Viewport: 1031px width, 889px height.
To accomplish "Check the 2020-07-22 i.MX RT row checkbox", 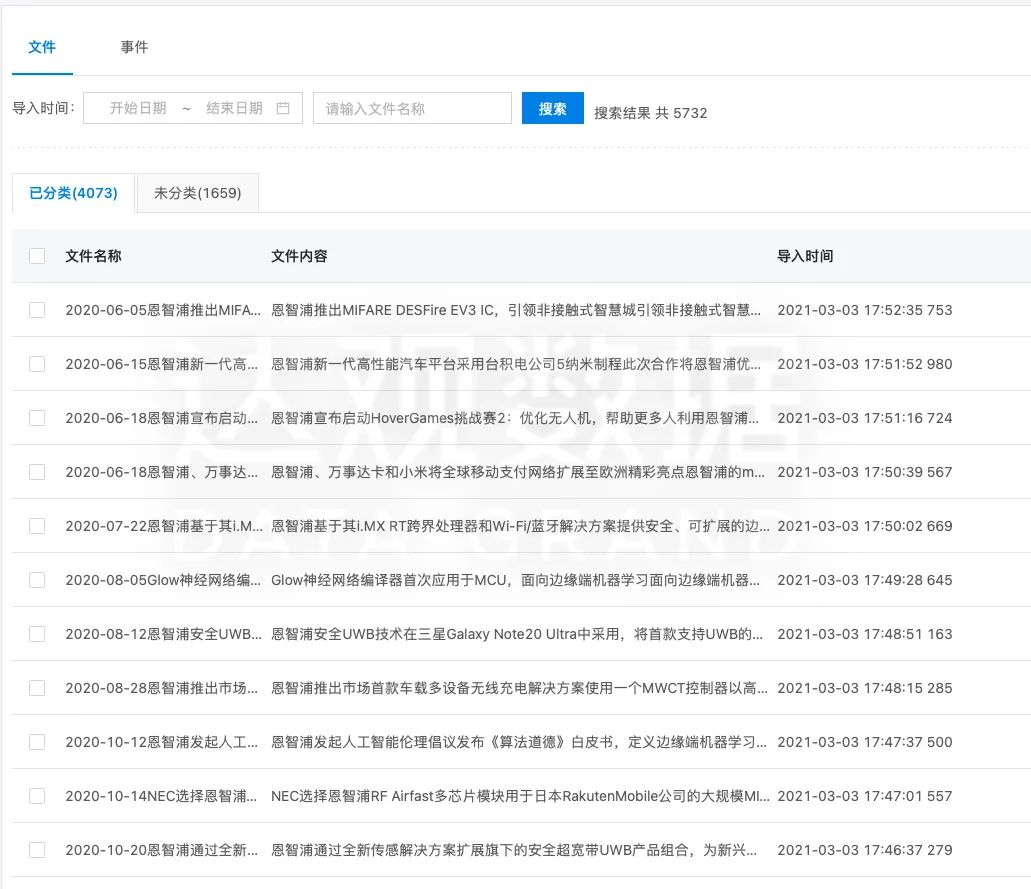I will coord(37,526).
